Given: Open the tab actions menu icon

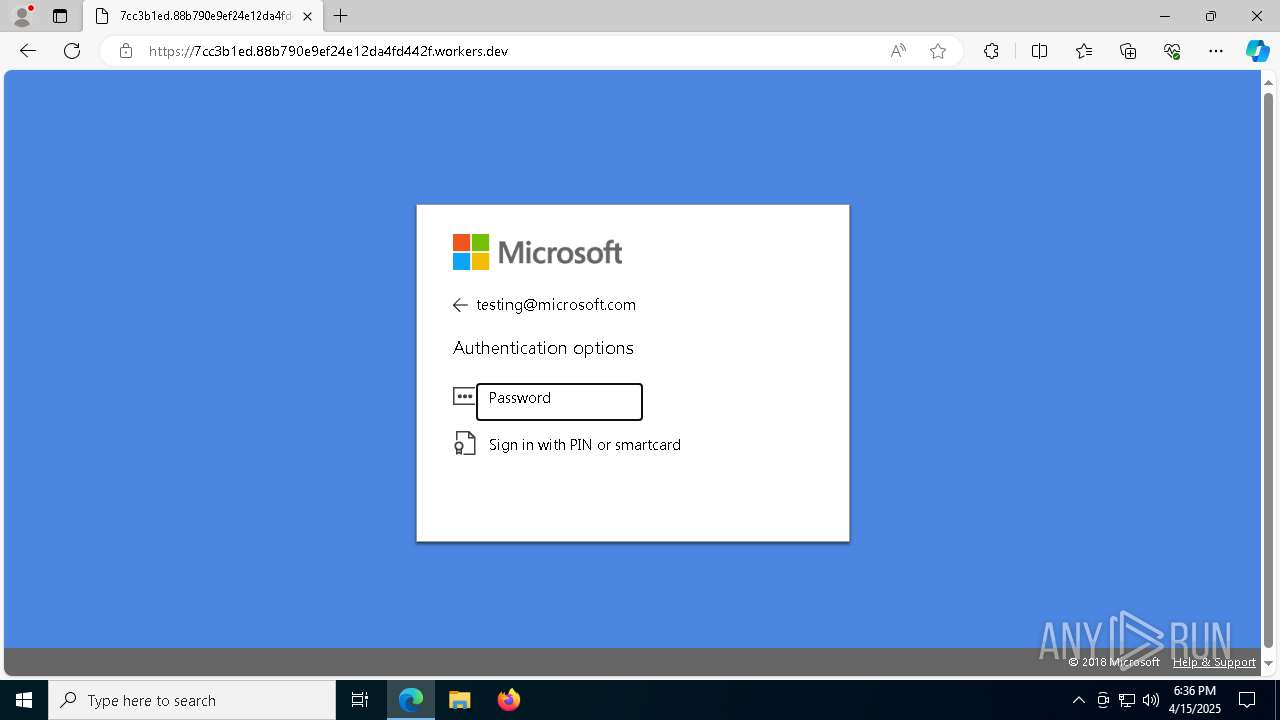Looking at the screenshot, I should (60, 16).
